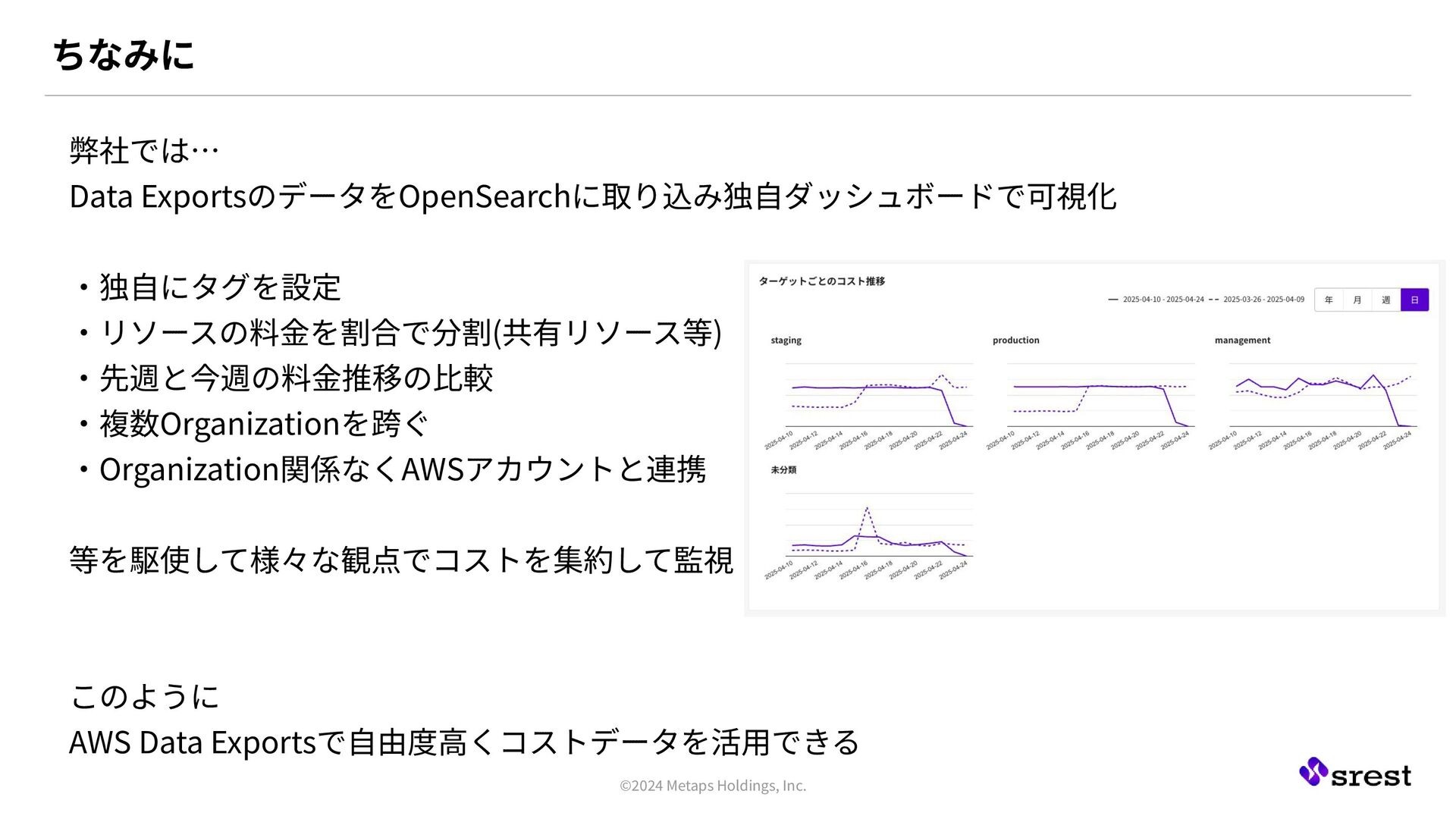Select the 年 (year) granularity button
This screenshot has width=1456, height=819.
(1329, 300)
